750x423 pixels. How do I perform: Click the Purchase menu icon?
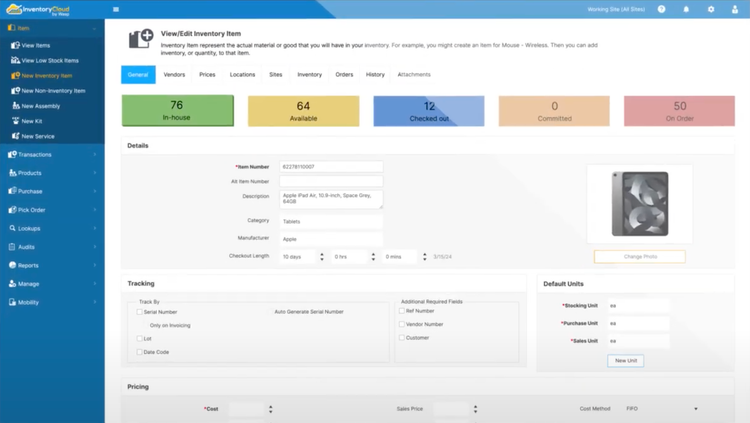coord(12,191)
